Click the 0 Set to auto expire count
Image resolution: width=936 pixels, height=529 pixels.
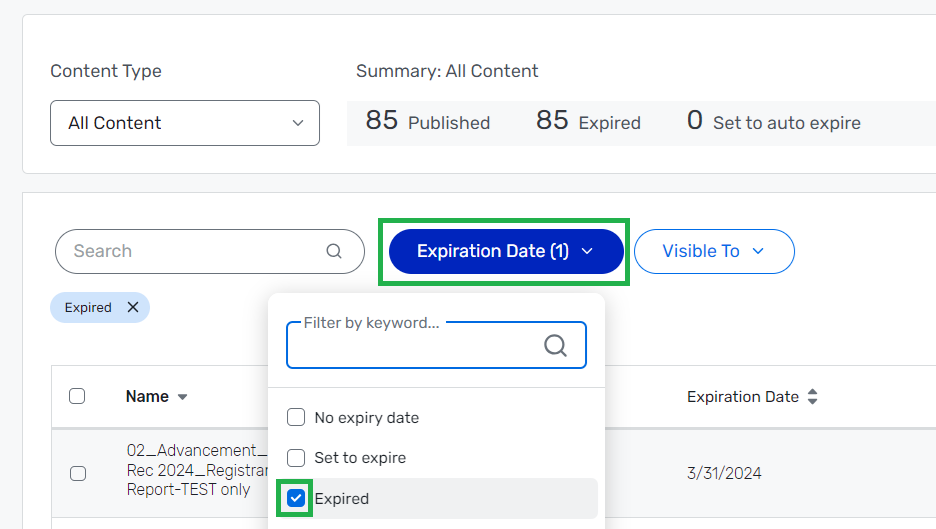[774, 121]
